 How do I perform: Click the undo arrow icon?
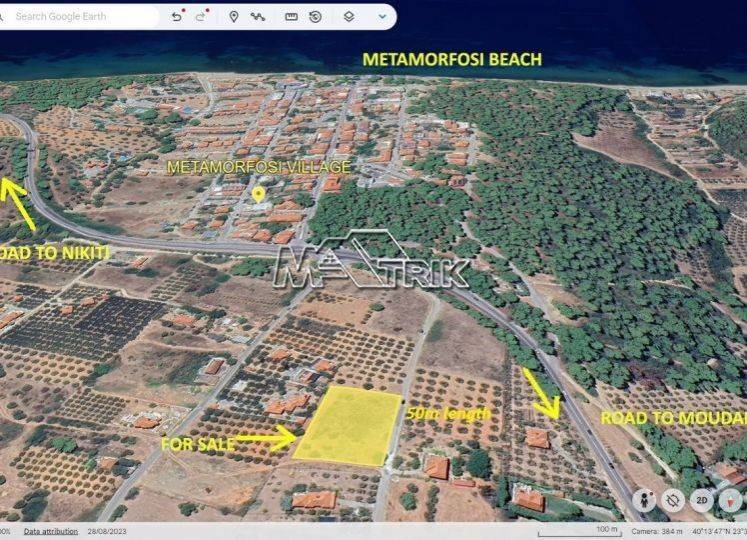[177, 17]
